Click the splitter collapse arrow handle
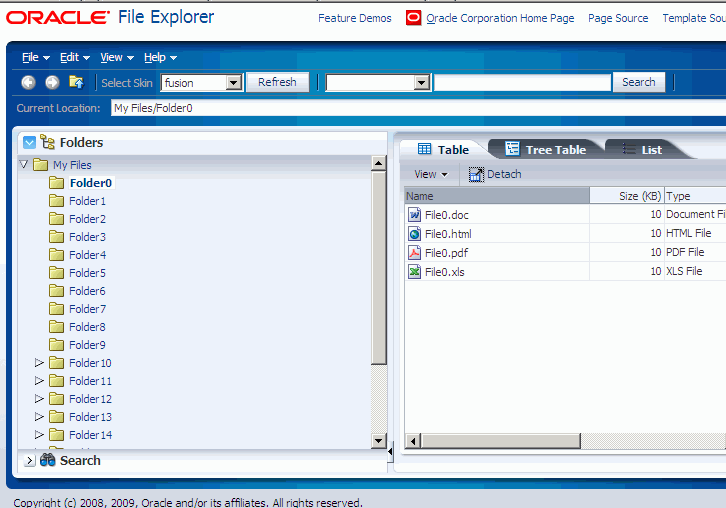726x508 pixels. 390,451
